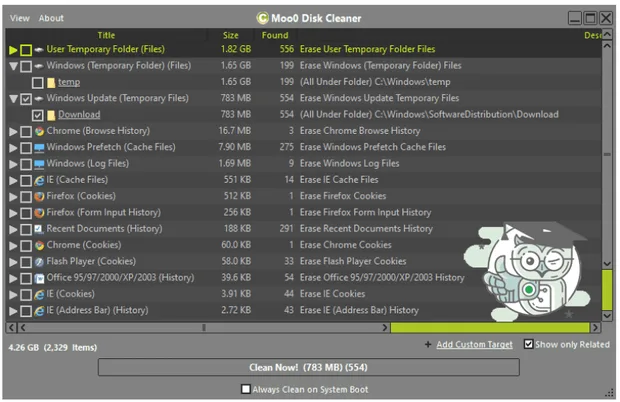Image resolution: width=620 pixels, height=402 pixels.
Task: Click the Erase Firefox Cookies description
Action: coord(343,196)
